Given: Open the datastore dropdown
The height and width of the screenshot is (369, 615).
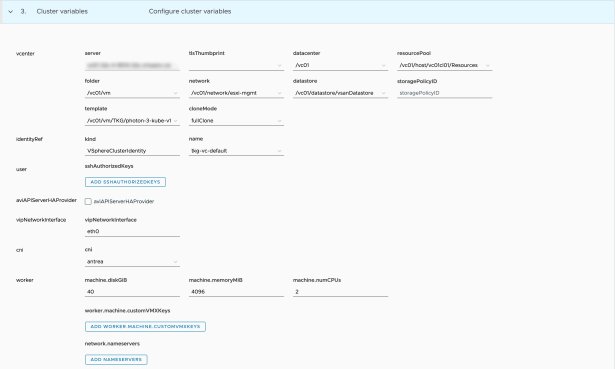Looking at the screenshot, I should [340, 93].
